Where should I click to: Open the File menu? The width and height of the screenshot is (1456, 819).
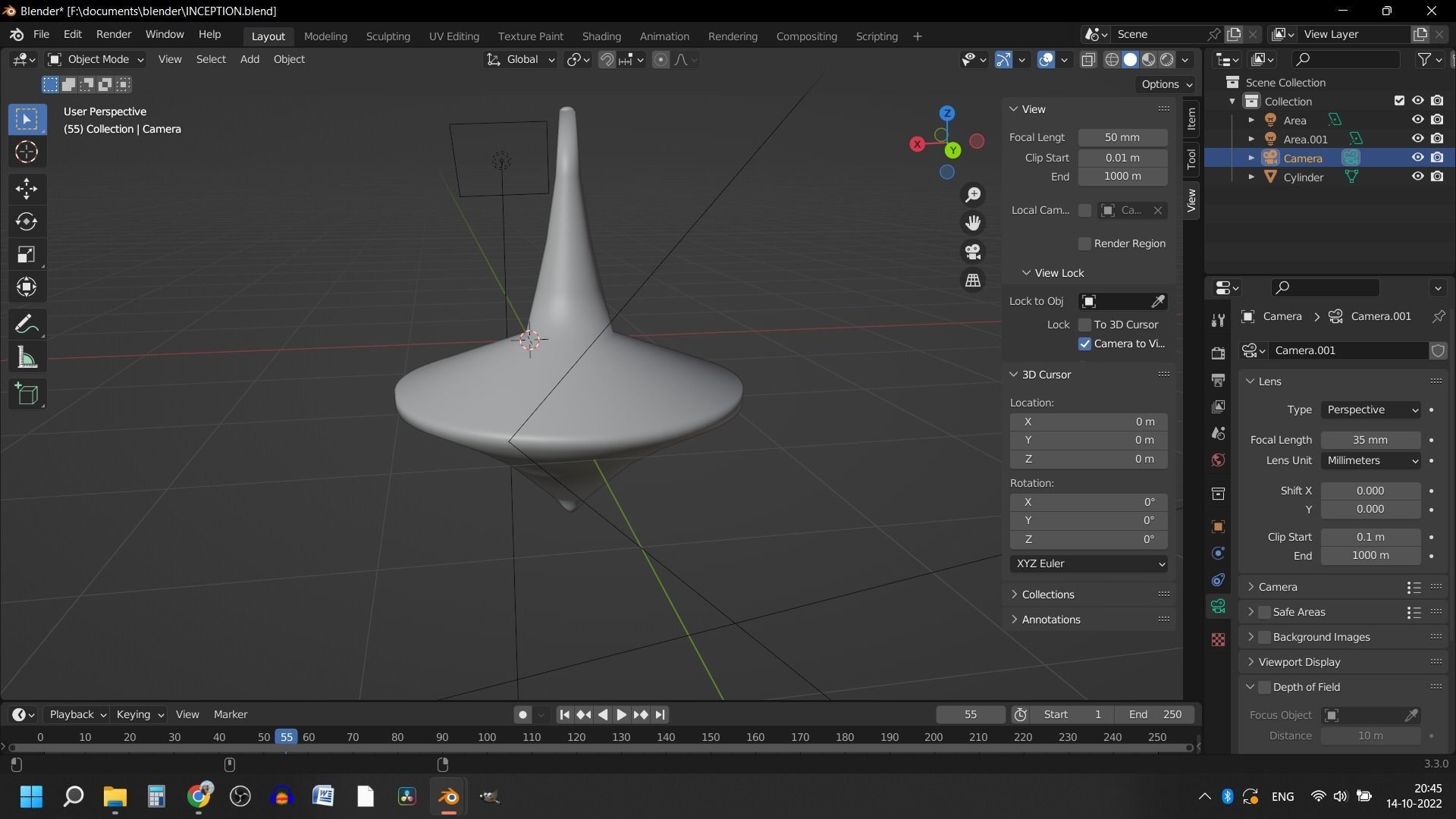tap(41, 35)
